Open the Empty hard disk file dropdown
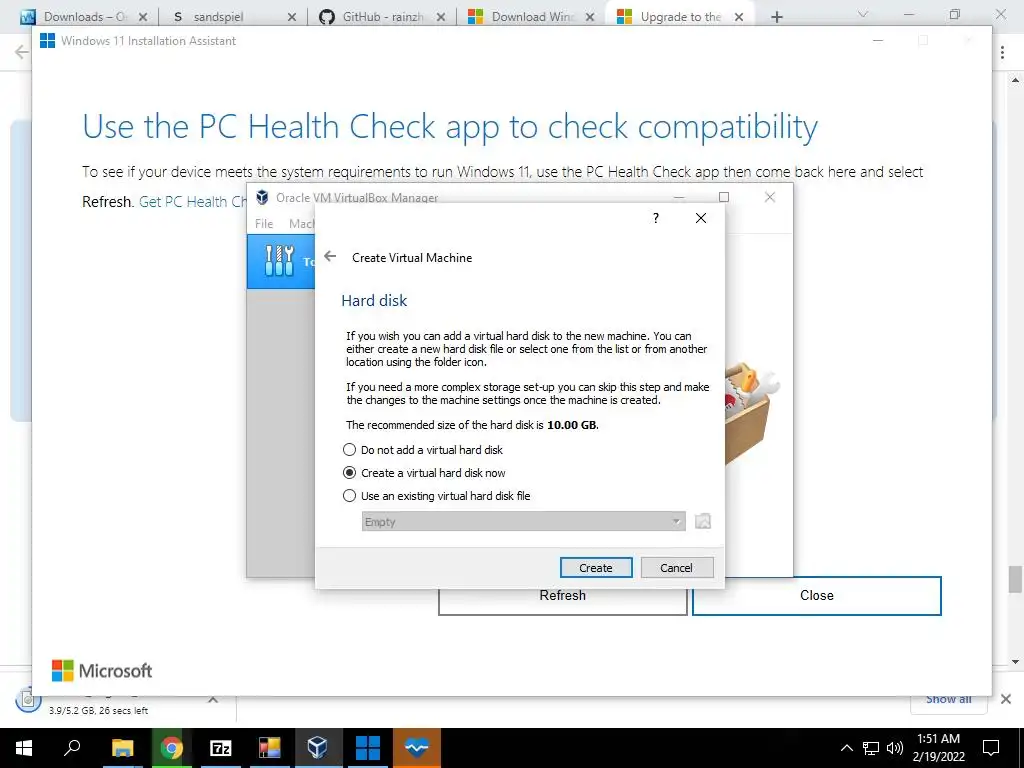 [x=523, y=521]
